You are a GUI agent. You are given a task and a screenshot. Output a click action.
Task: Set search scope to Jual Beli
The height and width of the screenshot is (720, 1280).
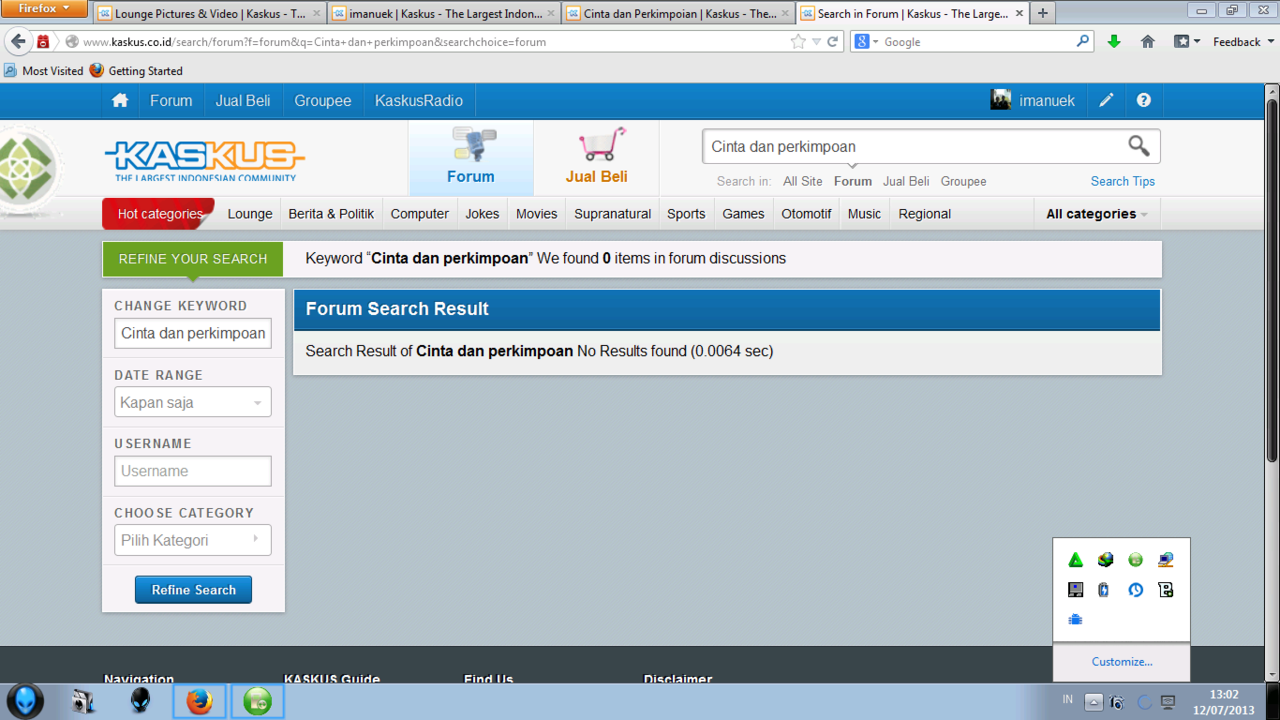point(906,181)
